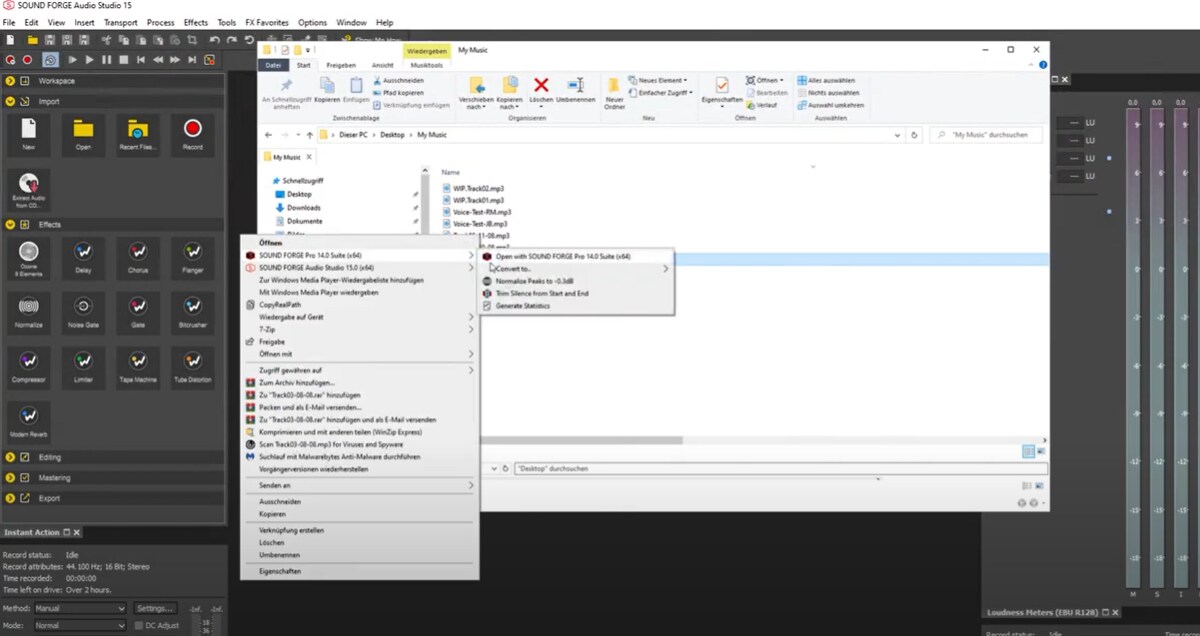The width and height of the screenshot is (1200, 636).
Task: Click Ausschneiden in the Explorer ribbon
Action: 398,80
